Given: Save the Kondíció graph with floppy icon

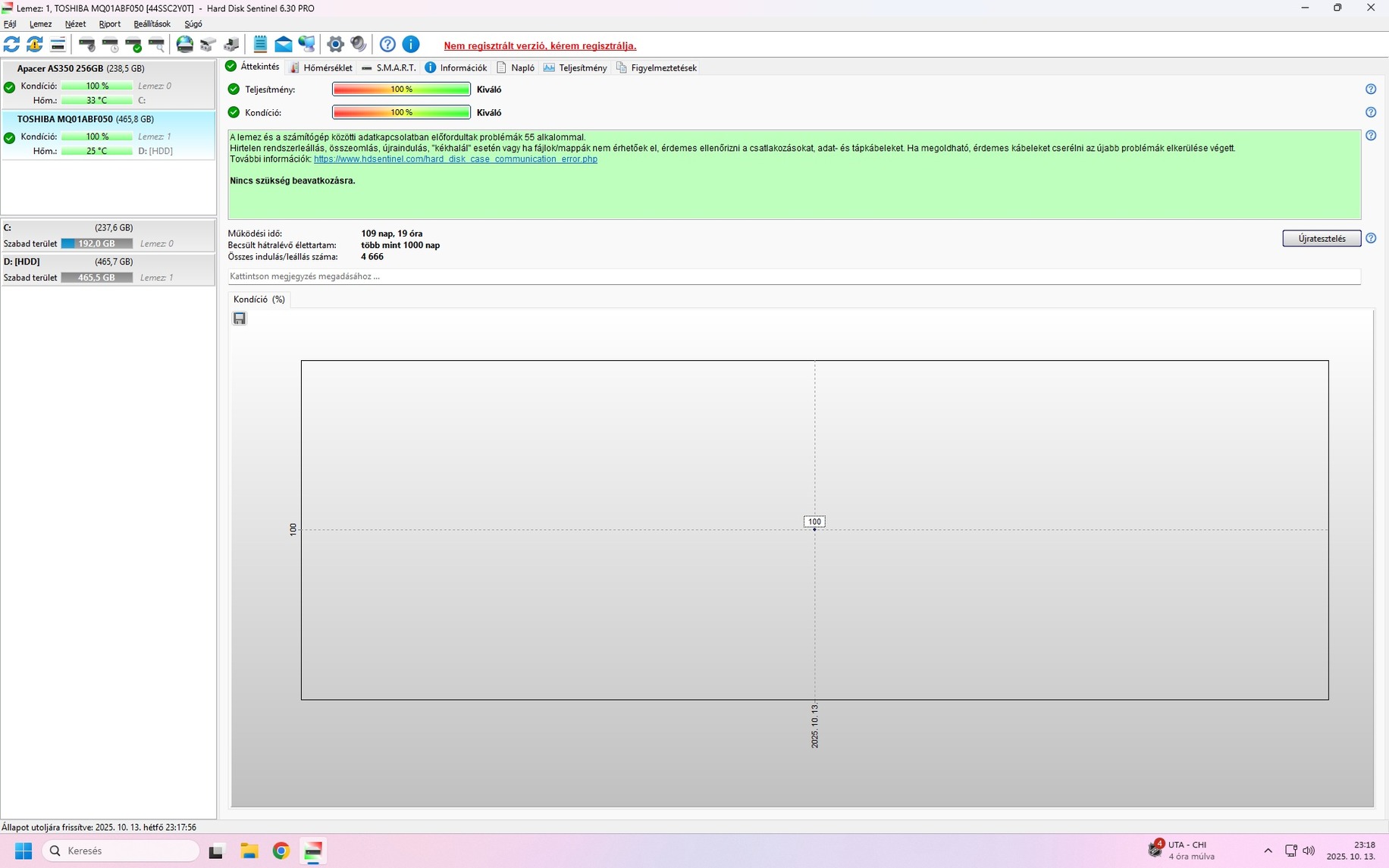Looking at the screenshot, I should (x=240, y=318).
